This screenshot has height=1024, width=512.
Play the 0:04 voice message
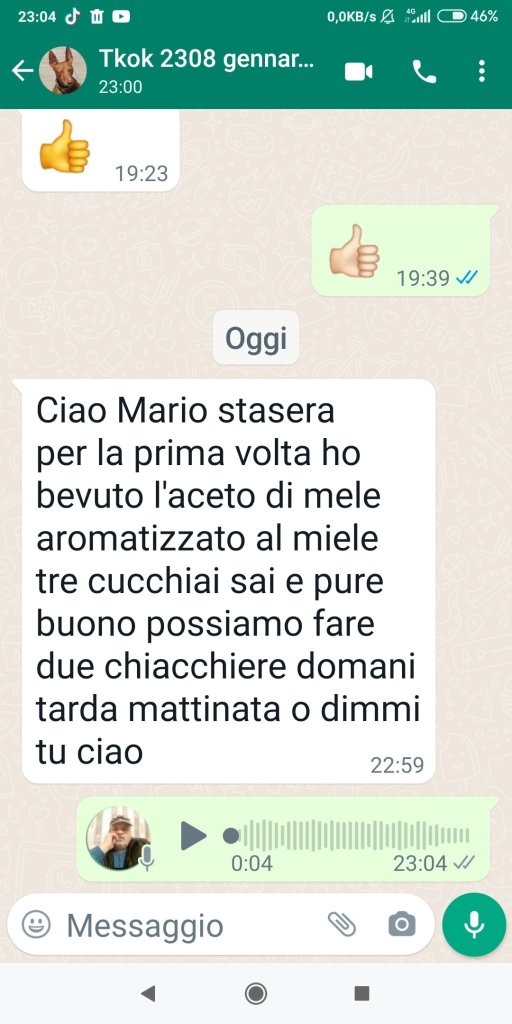pos(193,835)
